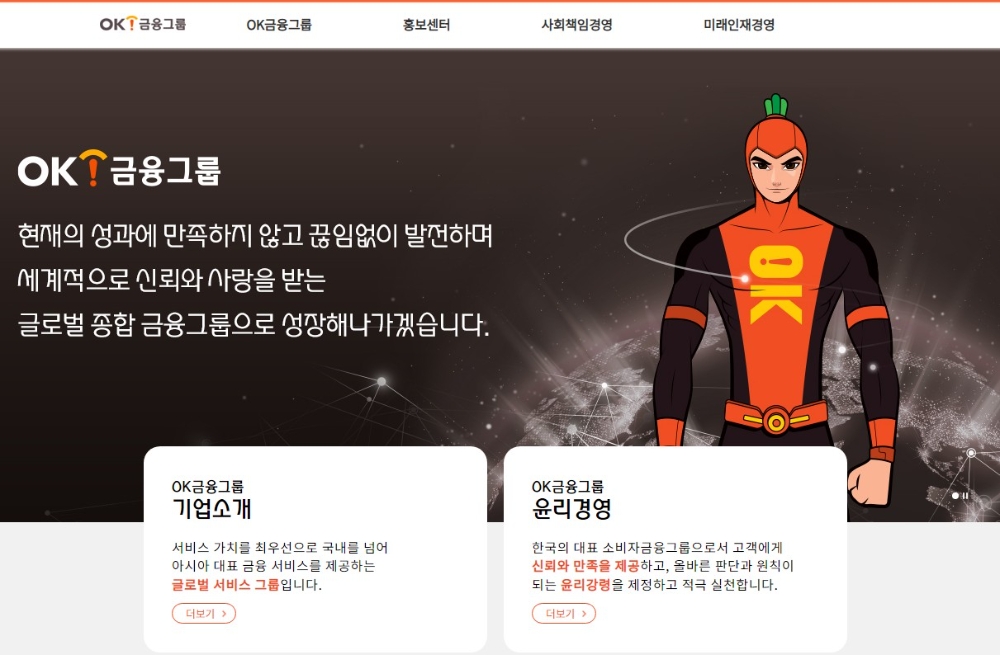1000x655 pixels.
Task: Click the orange 윤리강령 text
Action: [585, 584]
